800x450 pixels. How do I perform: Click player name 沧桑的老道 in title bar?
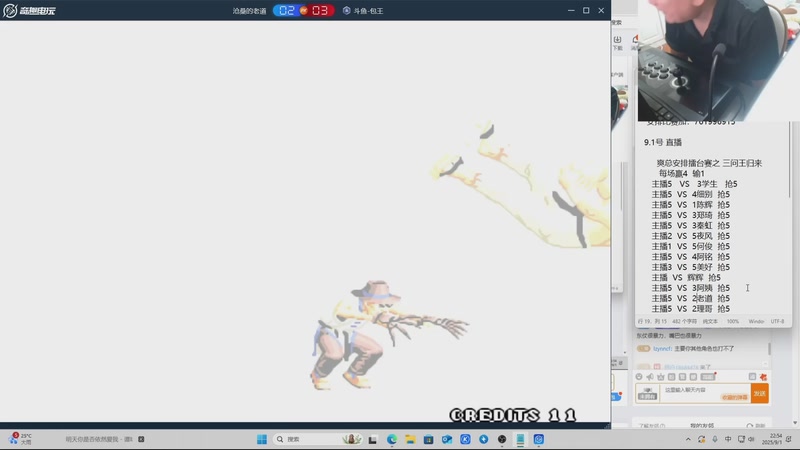249,11
